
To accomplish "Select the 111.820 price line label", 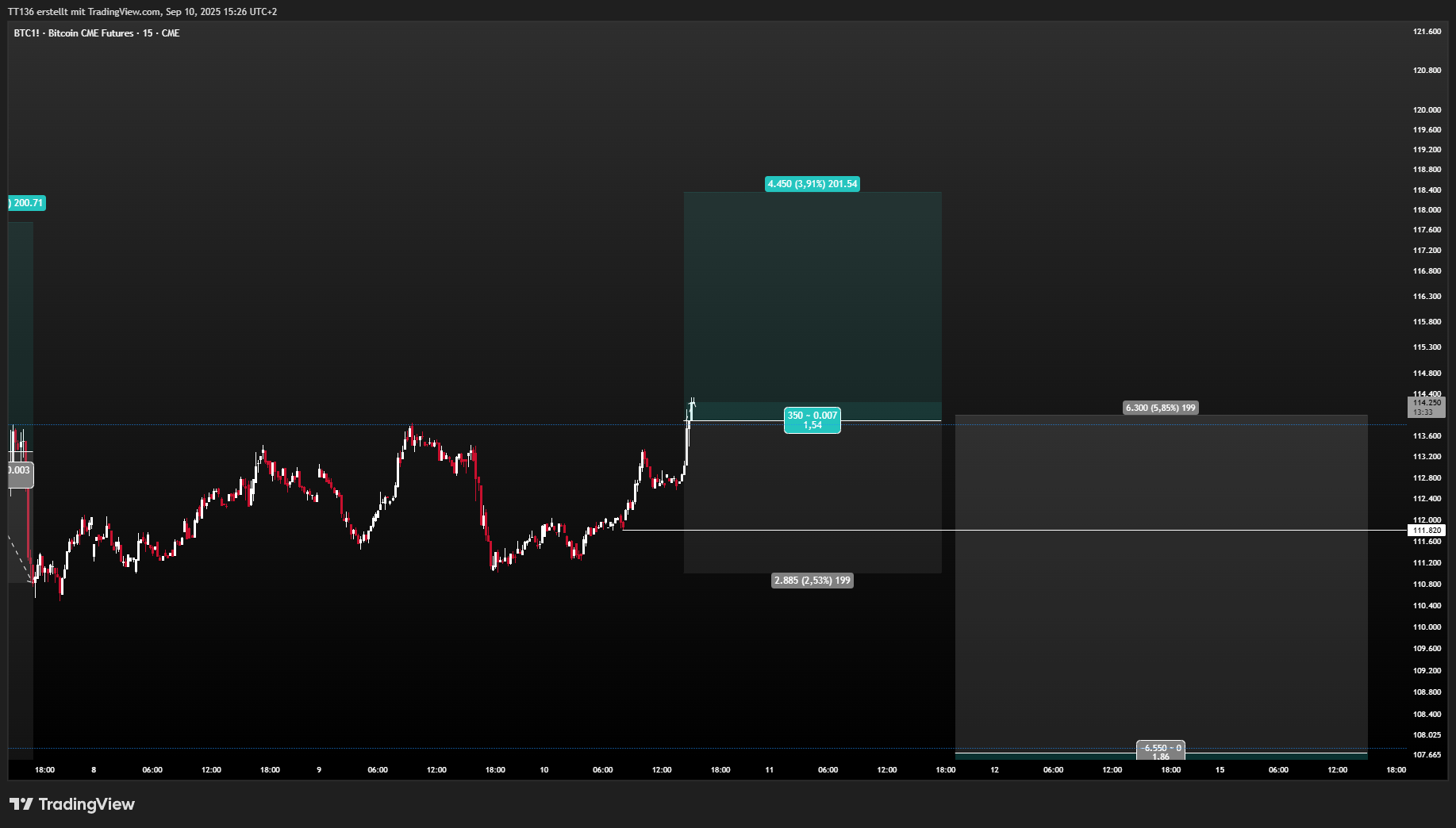I will [x=1427, y=531].
